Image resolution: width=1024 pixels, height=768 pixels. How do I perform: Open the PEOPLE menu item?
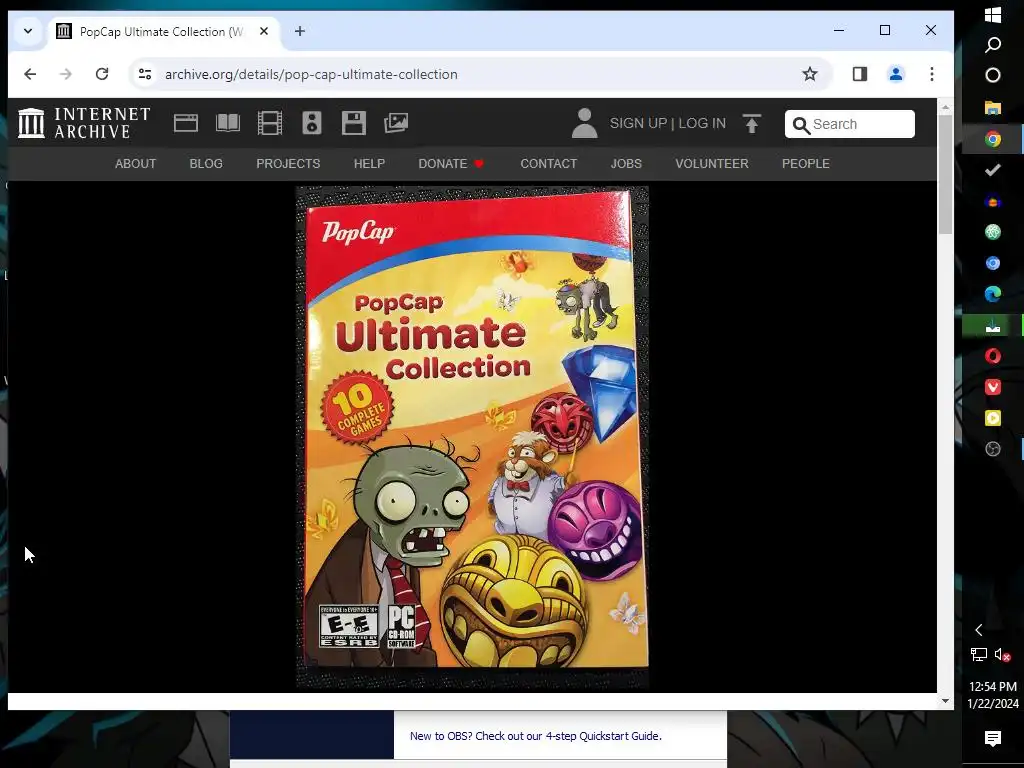coord(806,163)
